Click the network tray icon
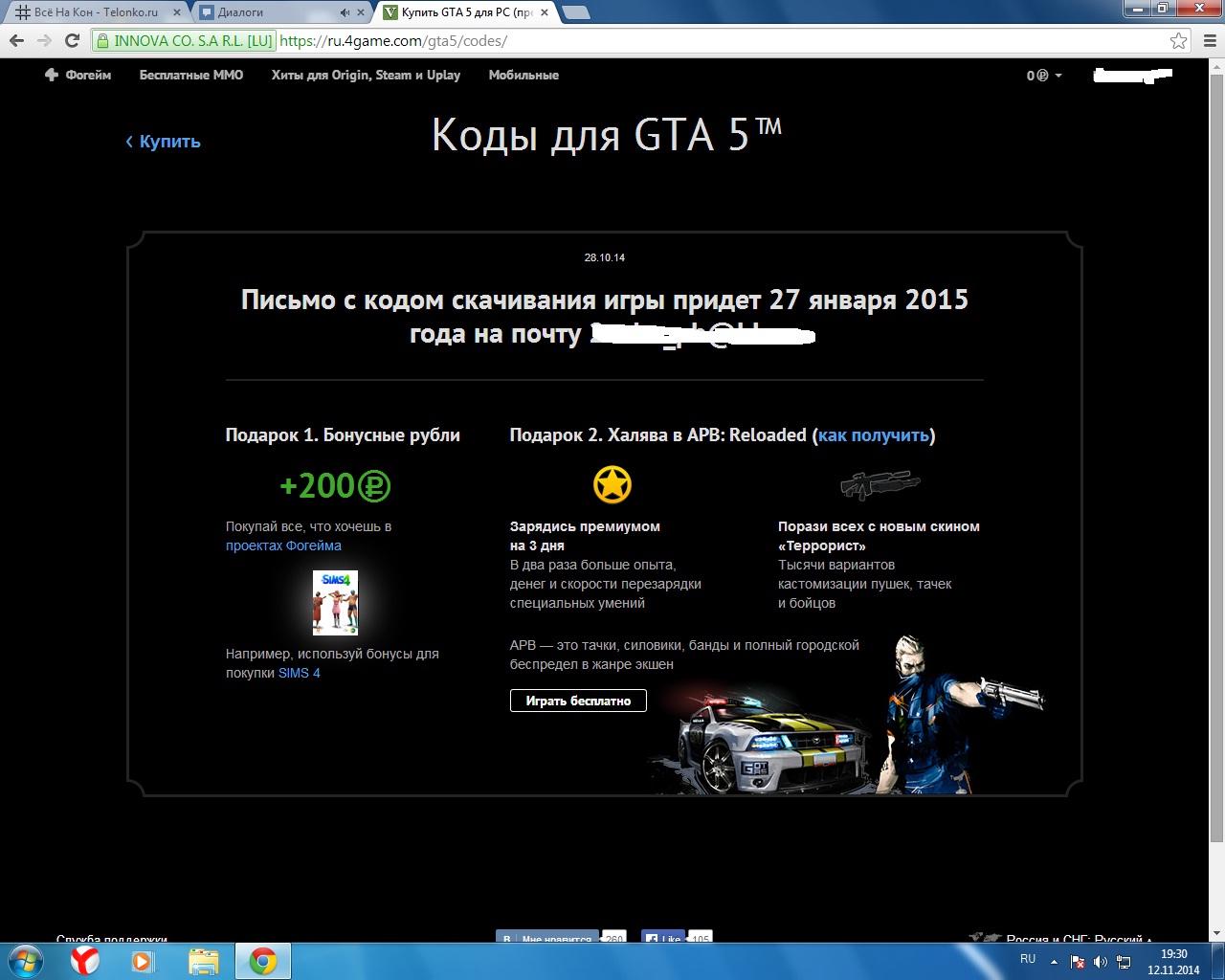 pyautogui.click(x=1124, y=962)
